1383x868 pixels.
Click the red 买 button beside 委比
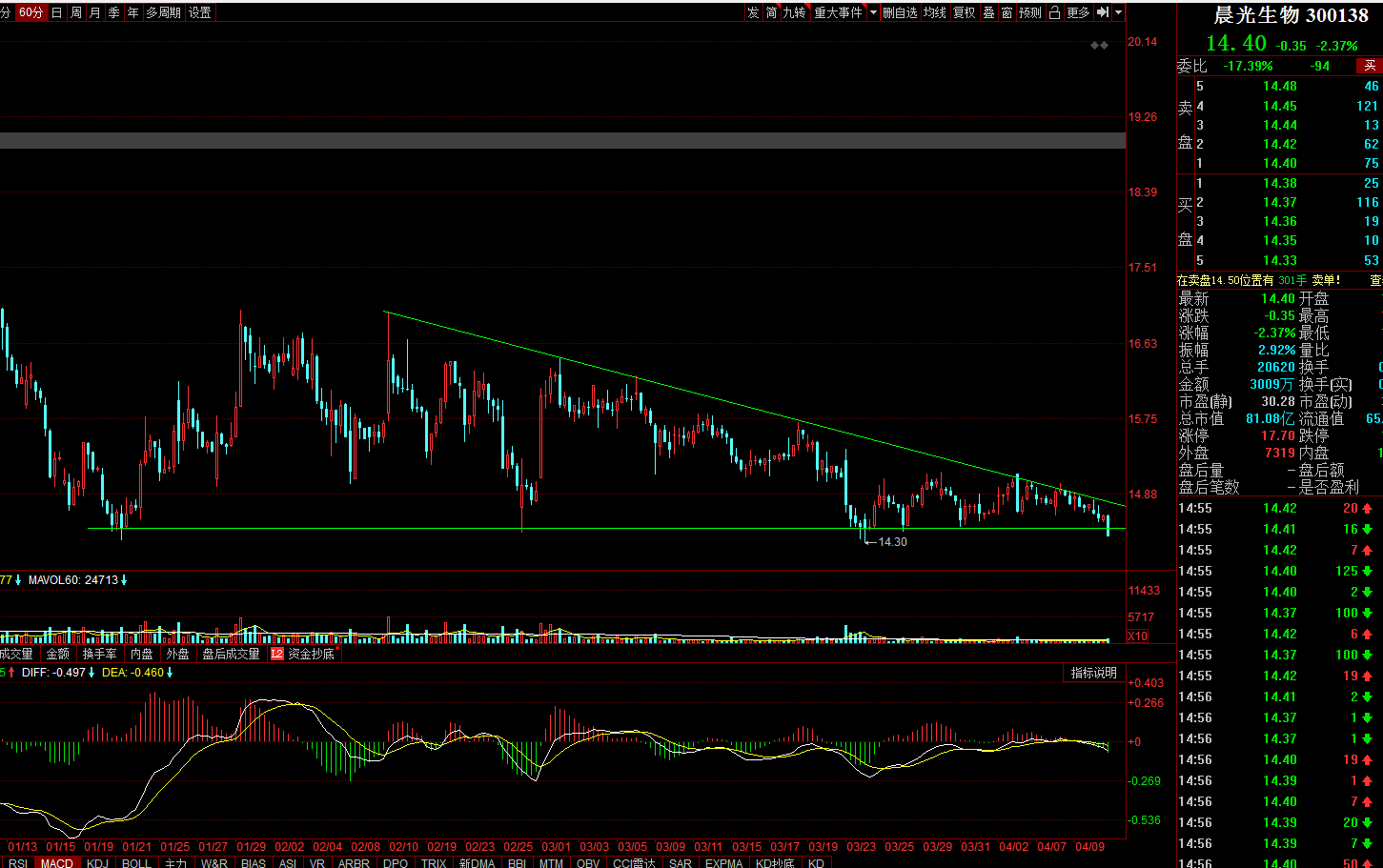point(1369,66)
